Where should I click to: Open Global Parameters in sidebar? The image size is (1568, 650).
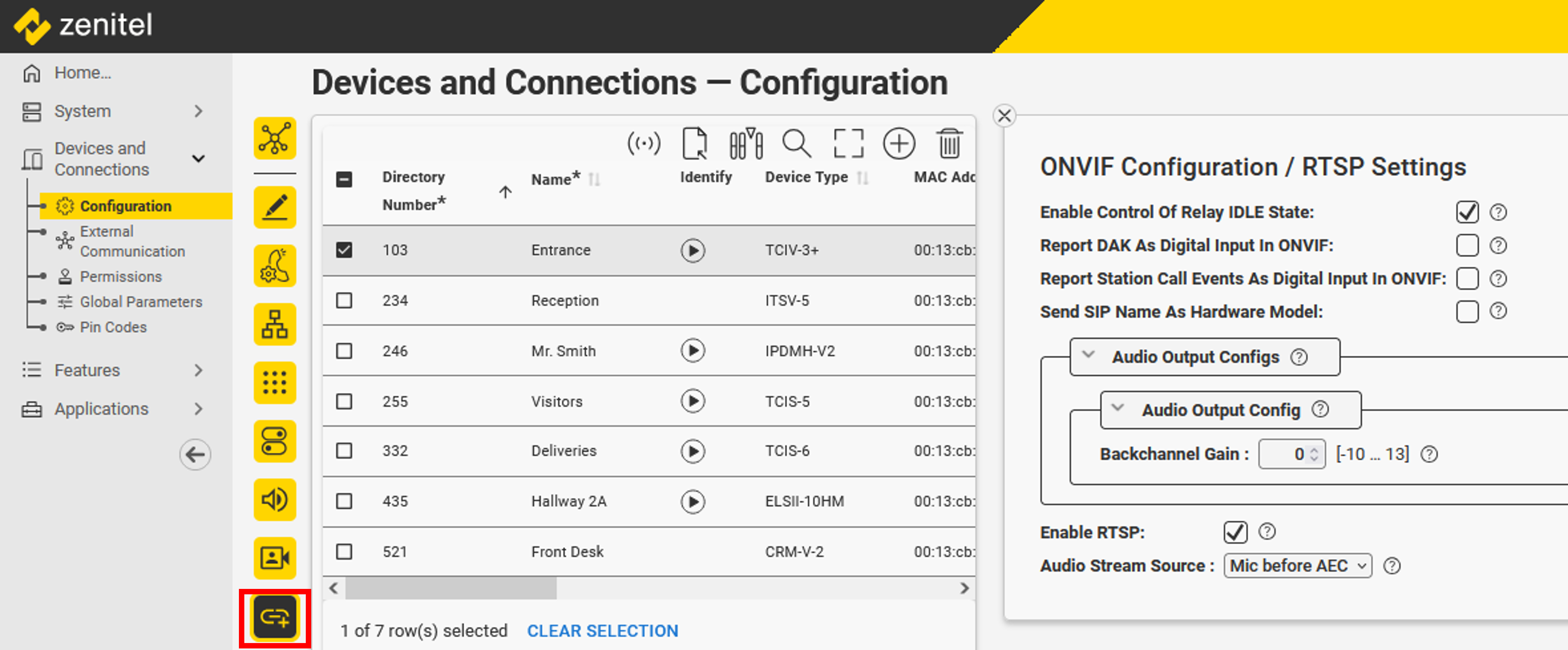(141, 301)
